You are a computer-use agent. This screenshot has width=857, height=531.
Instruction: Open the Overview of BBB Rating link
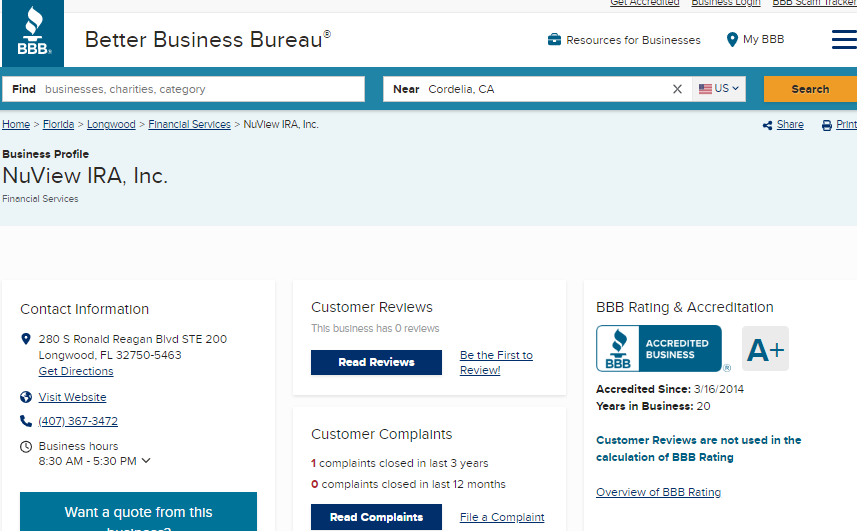[x=658, y=492]
